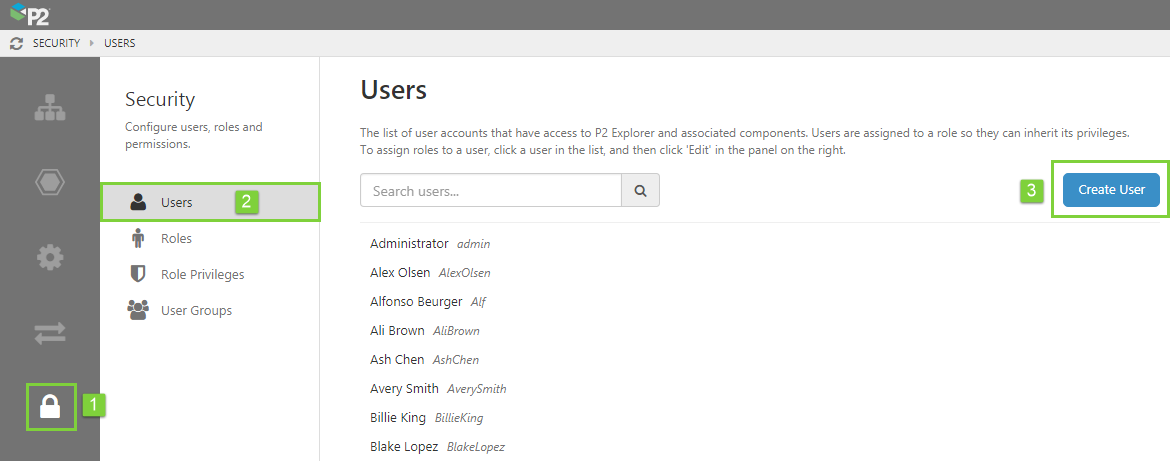Open the hierarchy tree sidebar icon
Viewport: 1170px width, 461px height.
(x=50, y=109)
